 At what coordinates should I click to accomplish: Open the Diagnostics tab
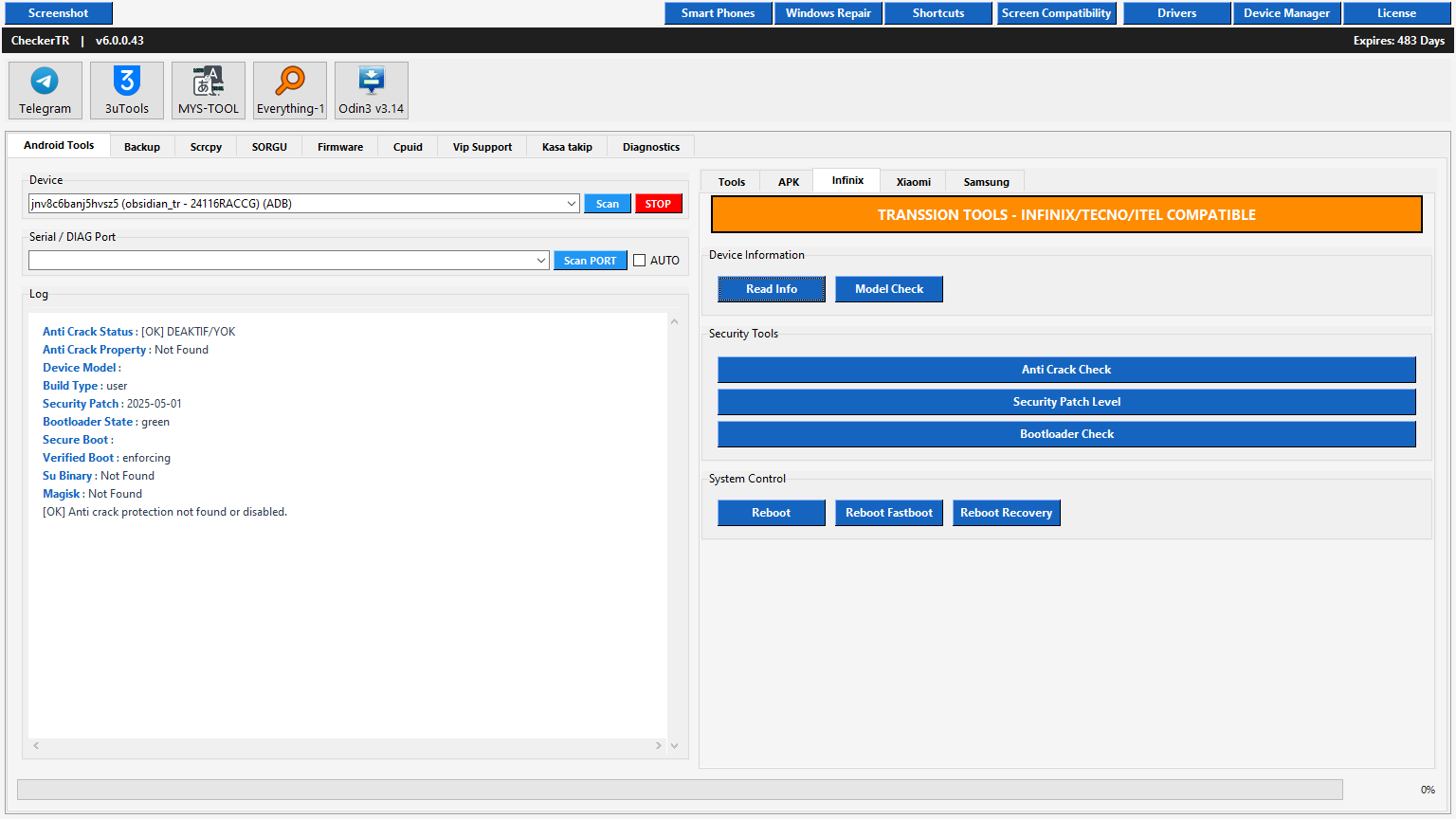coord(650,147)
